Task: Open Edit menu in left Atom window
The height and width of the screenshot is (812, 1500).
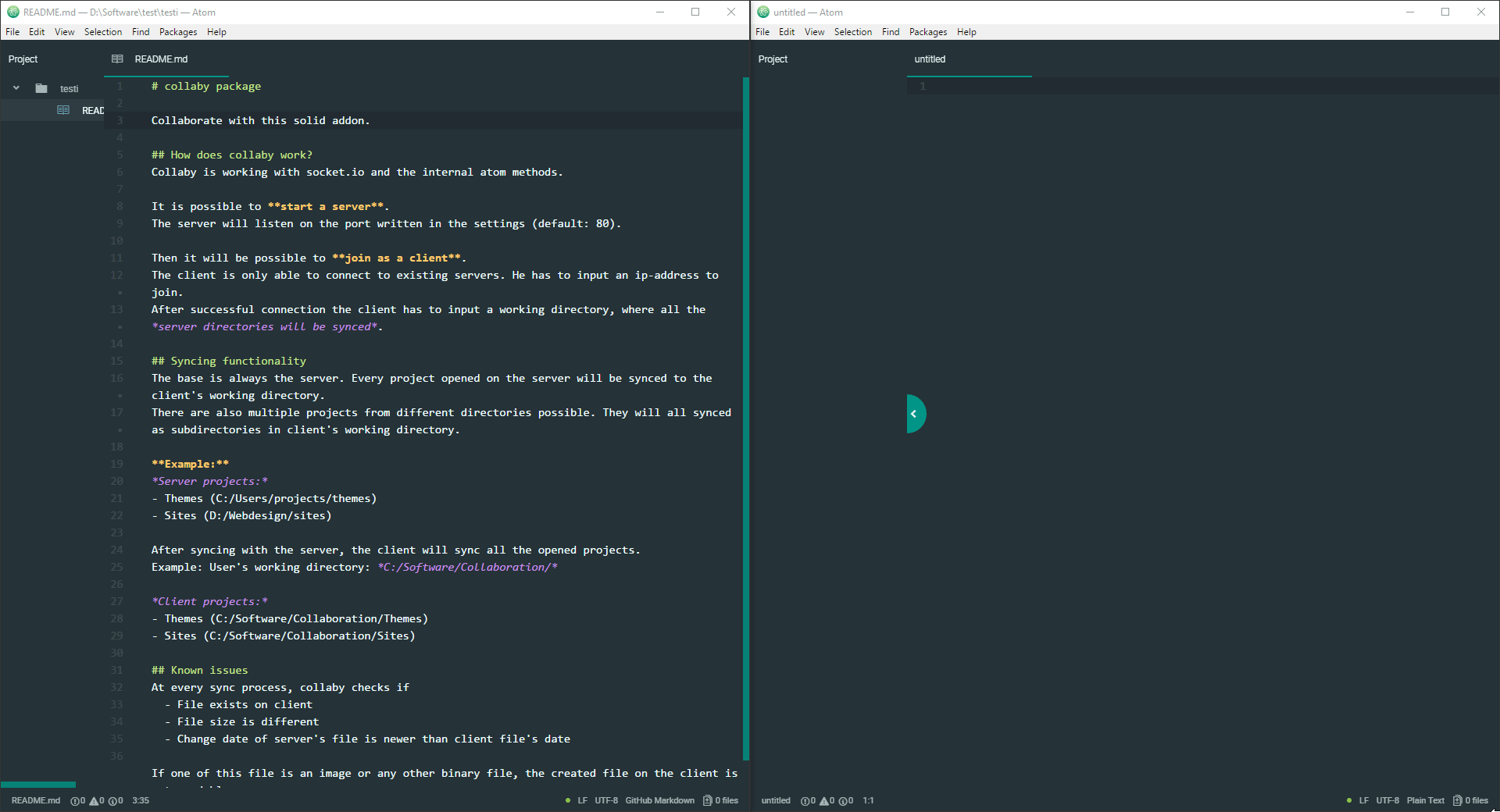Action: pyautogui.click(x=37, y=32)
